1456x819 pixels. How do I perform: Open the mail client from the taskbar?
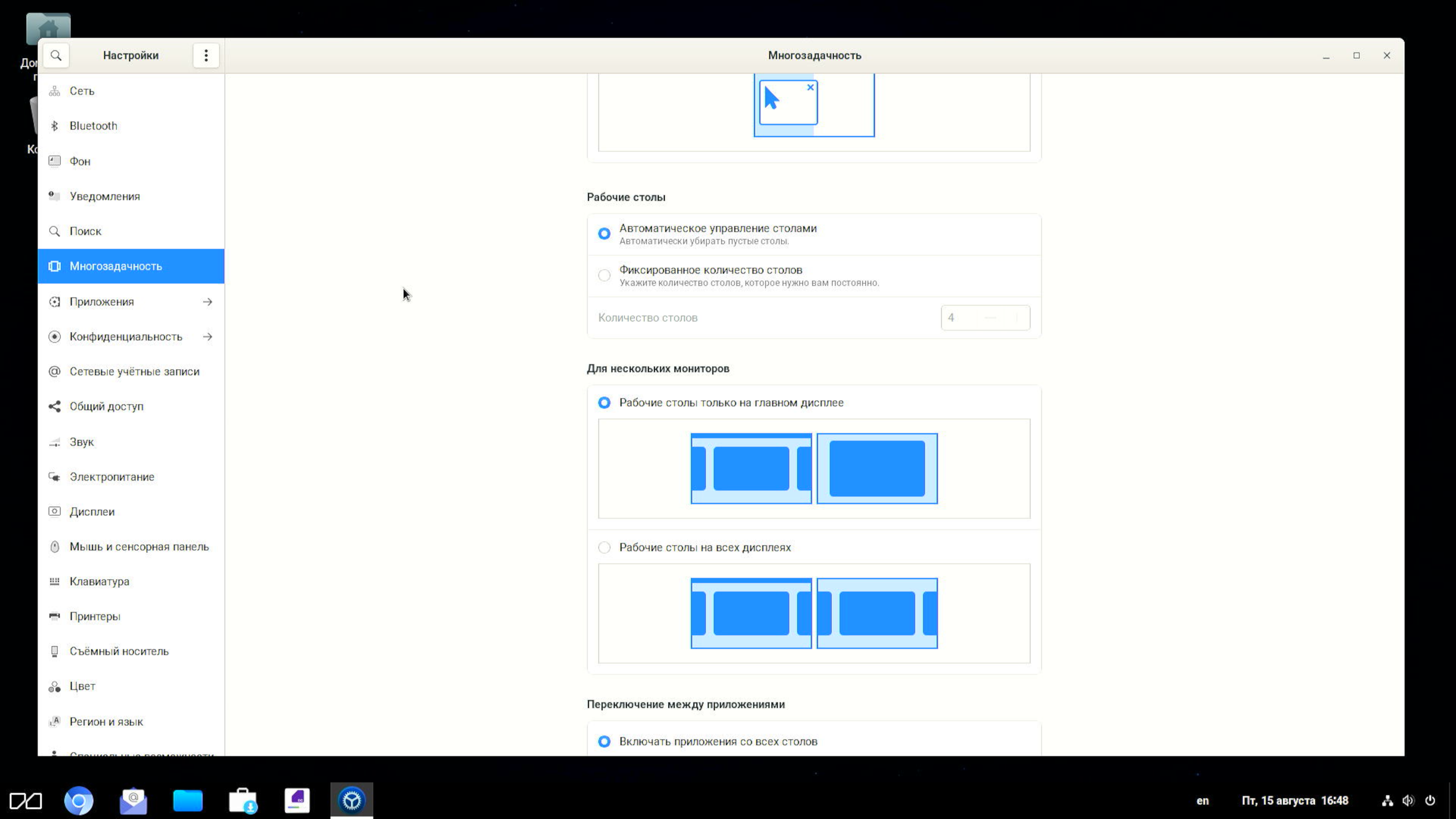coord(133,801)
